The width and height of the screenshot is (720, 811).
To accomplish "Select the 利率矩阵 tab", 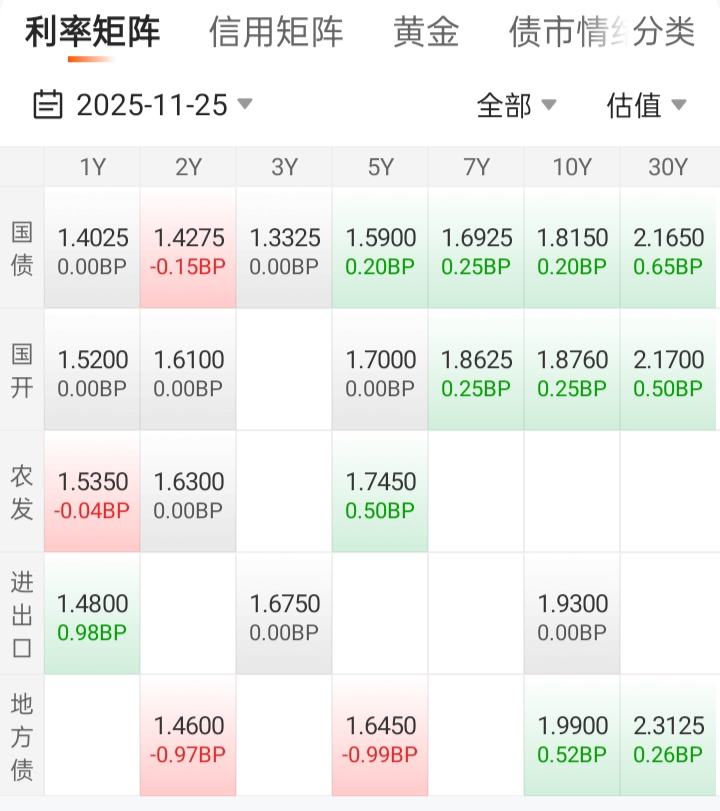I will pyautogui.click(x=92, y=33).
